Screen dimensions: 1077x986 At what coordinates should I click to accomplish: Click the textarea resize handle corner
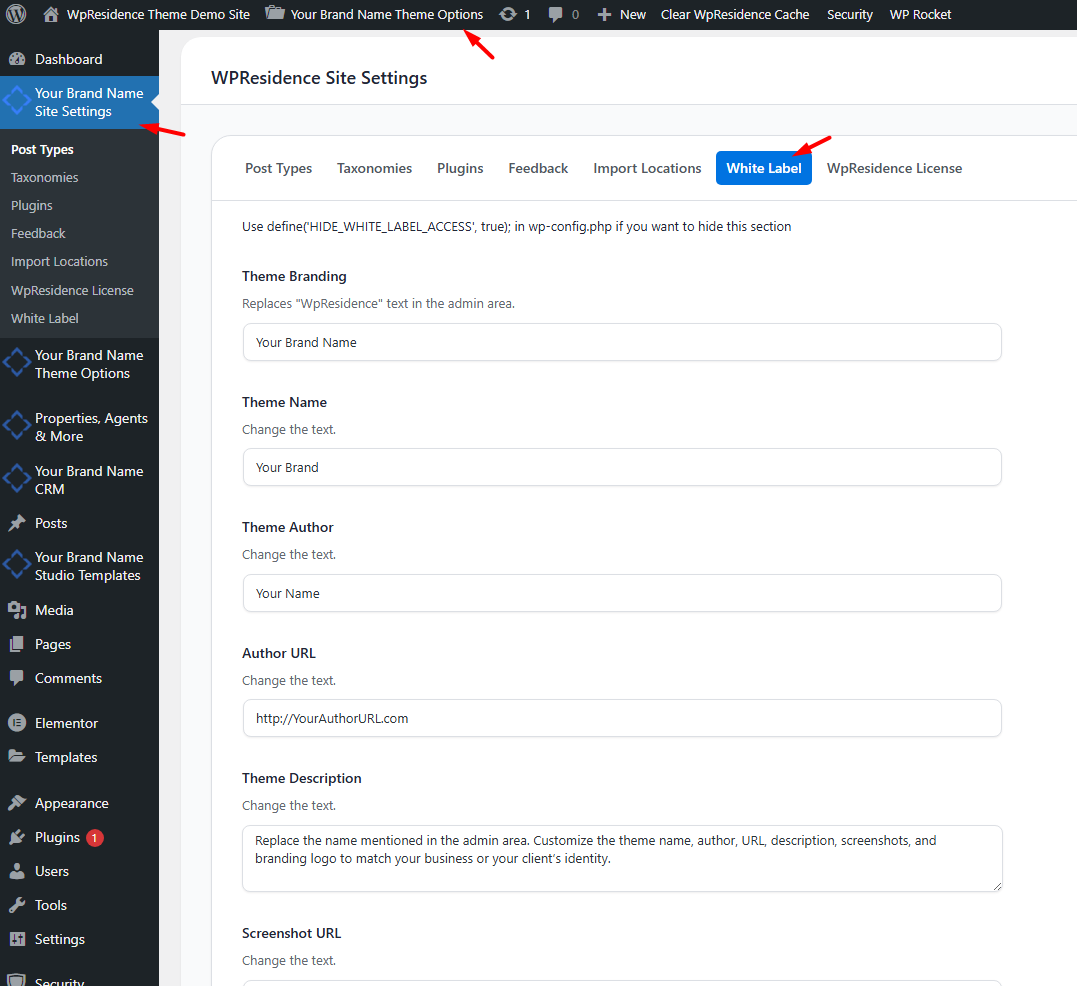point(997,886)
